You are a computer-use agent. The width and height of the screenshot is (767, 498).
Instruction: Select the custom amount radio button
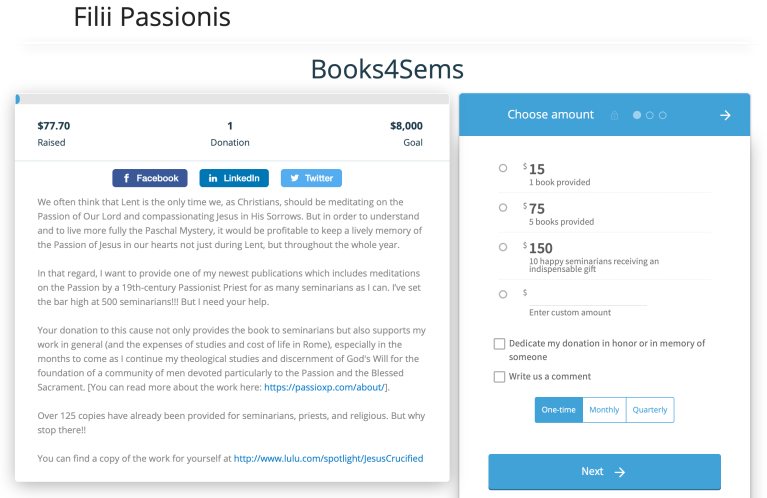(x=502, y=294)
